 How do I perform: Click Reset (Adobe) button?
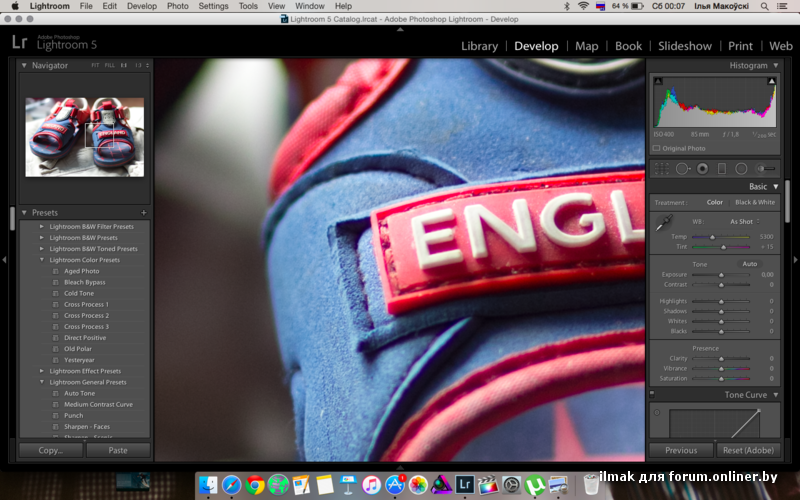(x=748, y=451)
